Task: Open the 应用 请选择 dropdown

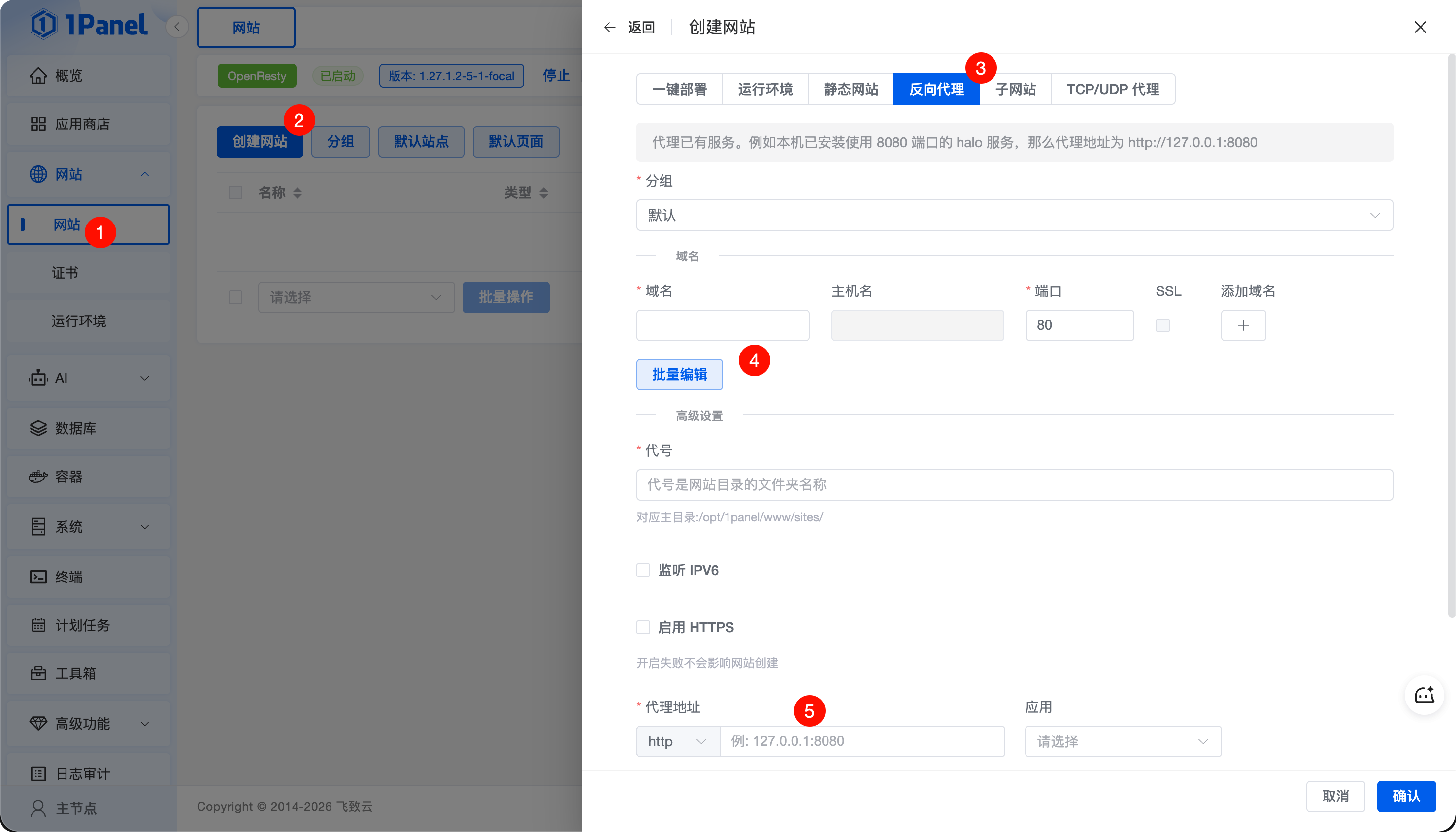Action: click(1123, 741)
